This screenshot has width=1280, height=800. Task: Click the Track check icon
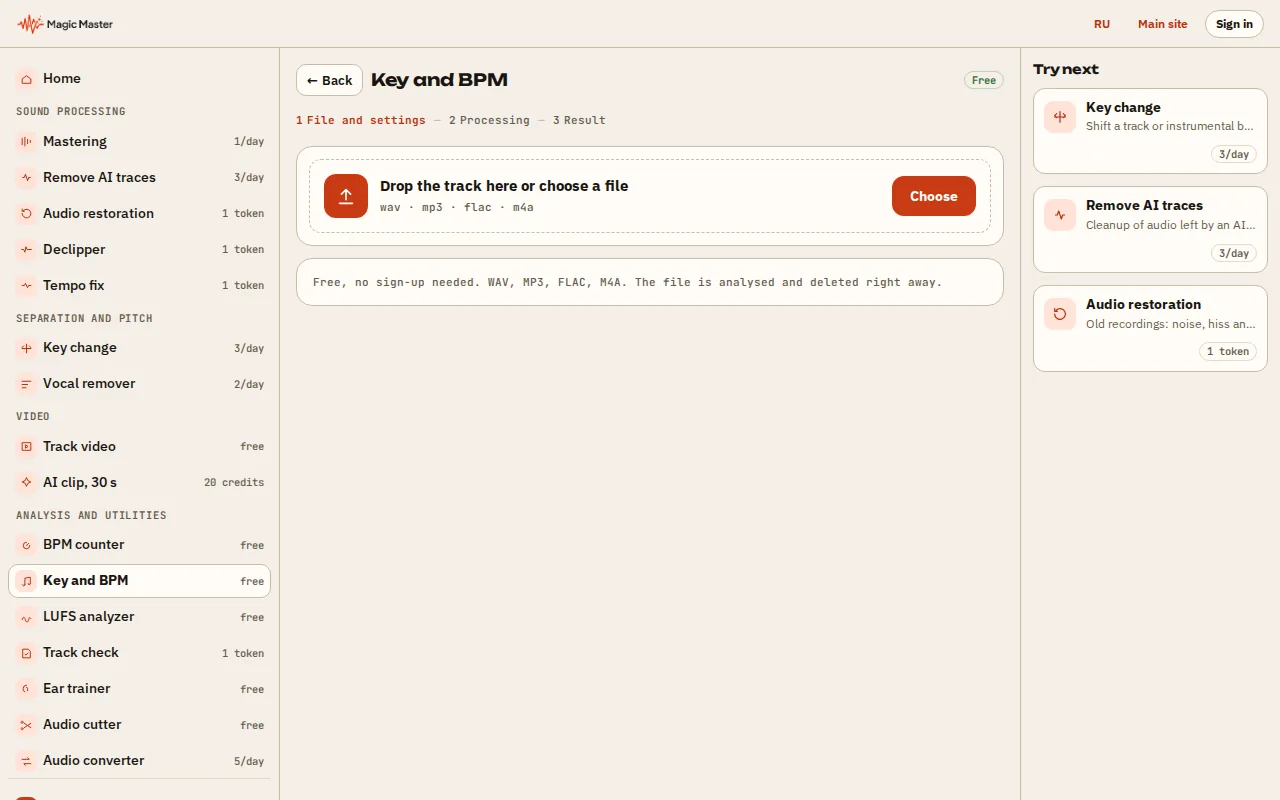pyautogui.click(x=26, y=653)
